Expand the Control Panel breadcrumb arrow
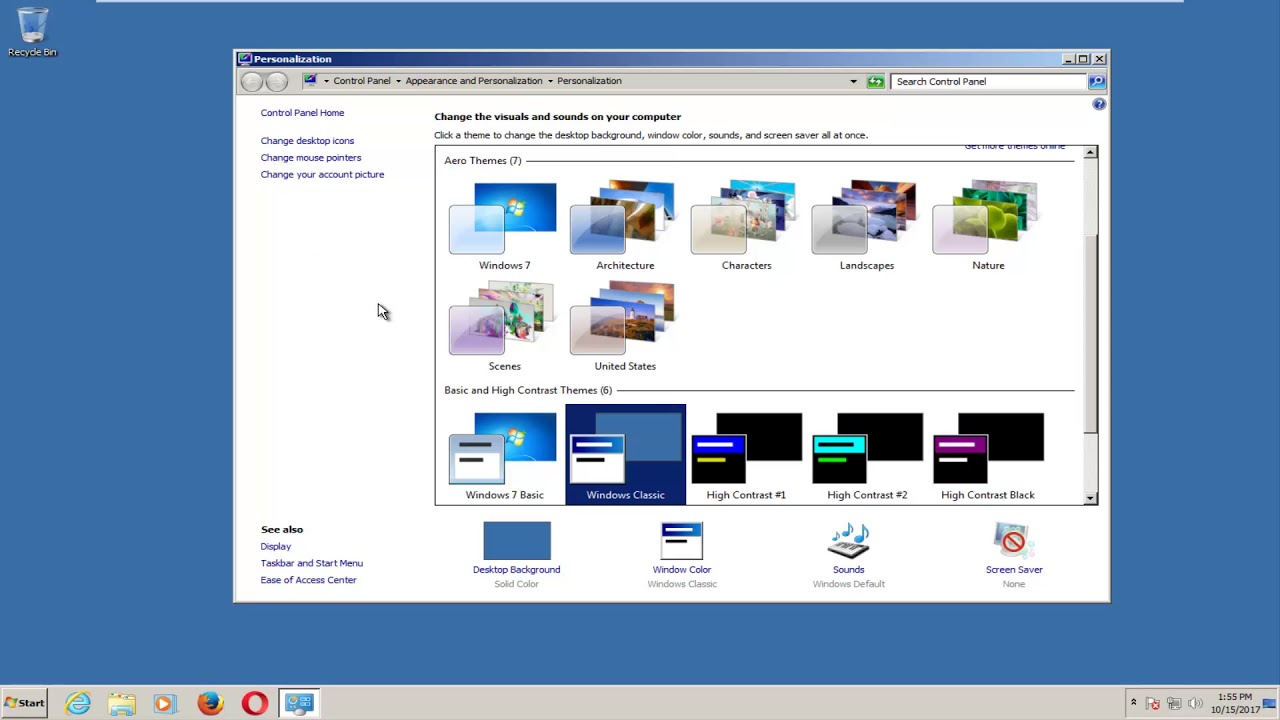The image size is (1280, 720). pyautogui.click(x=398, y=81)
